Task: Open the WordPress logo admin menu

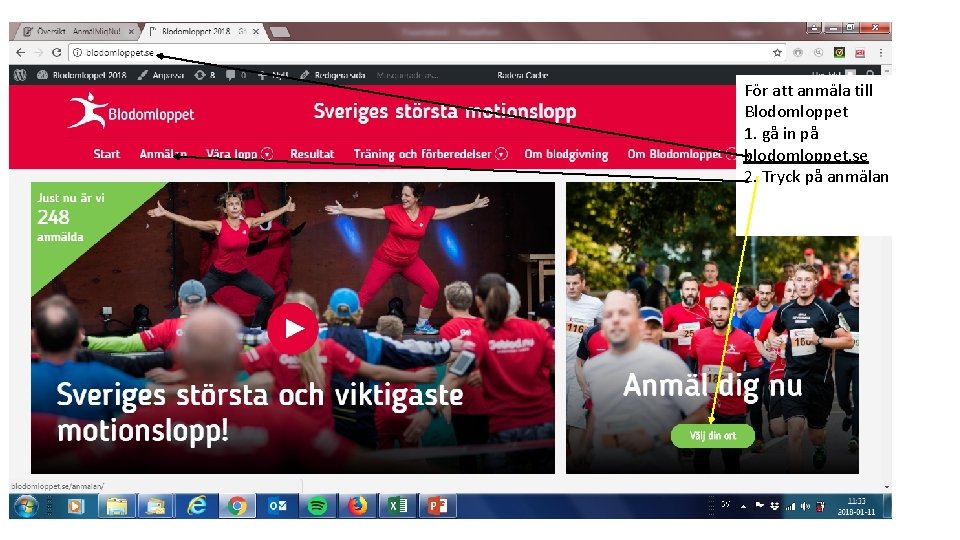Action: pyautogui.click(x=20, y=75)
